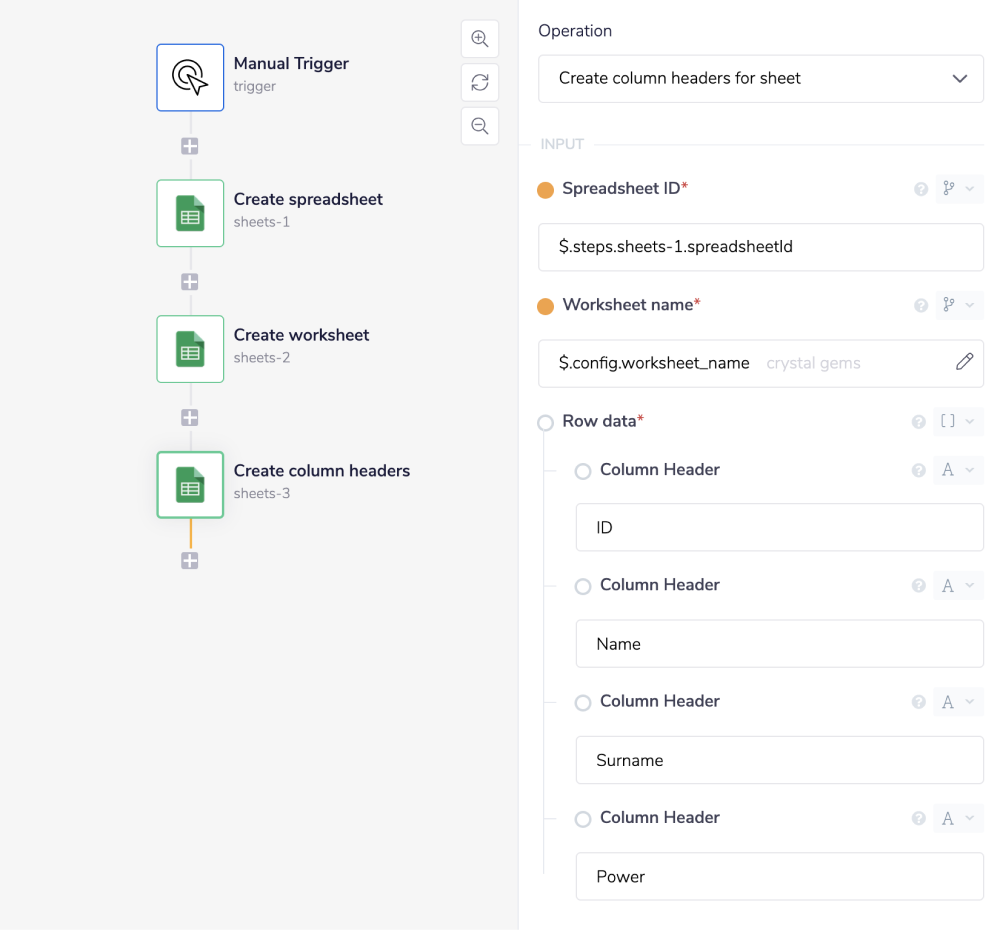Open the Create worksheet sheets-2 node
Image resolution: width=1000 pixels, height=930 pixels.
pos(190,349)
